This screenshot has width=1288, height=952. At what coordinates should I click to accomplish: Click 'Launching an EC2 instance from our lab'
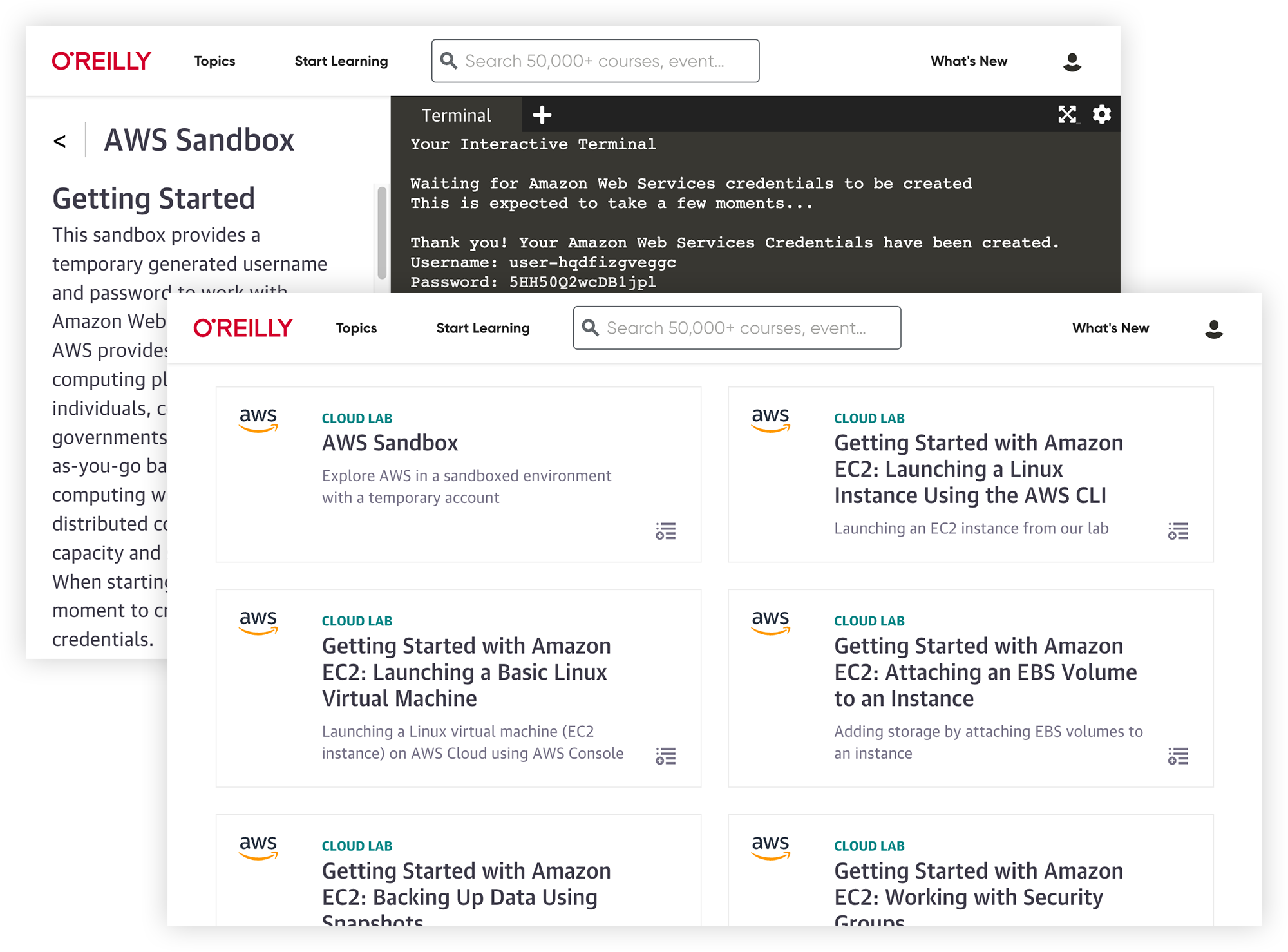(971, 528)
